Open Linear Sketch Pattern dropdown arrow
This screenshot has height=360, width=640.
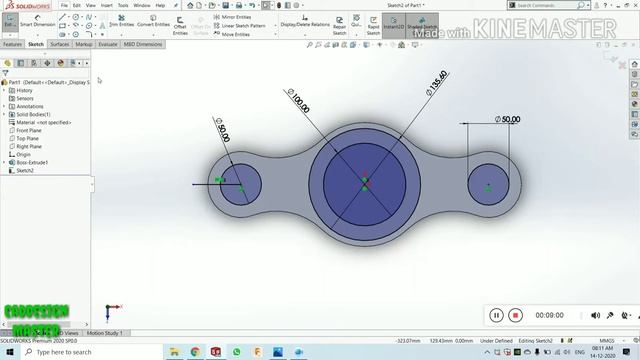[x=276, y=26]
